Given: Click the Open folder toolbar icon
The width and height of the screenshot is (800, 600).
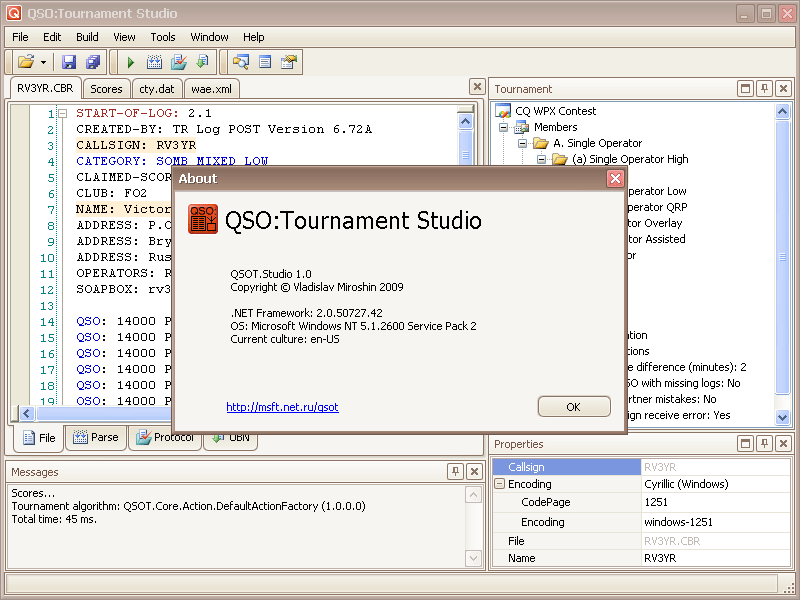Looking at the screenshot, I should tap(25, 62).
